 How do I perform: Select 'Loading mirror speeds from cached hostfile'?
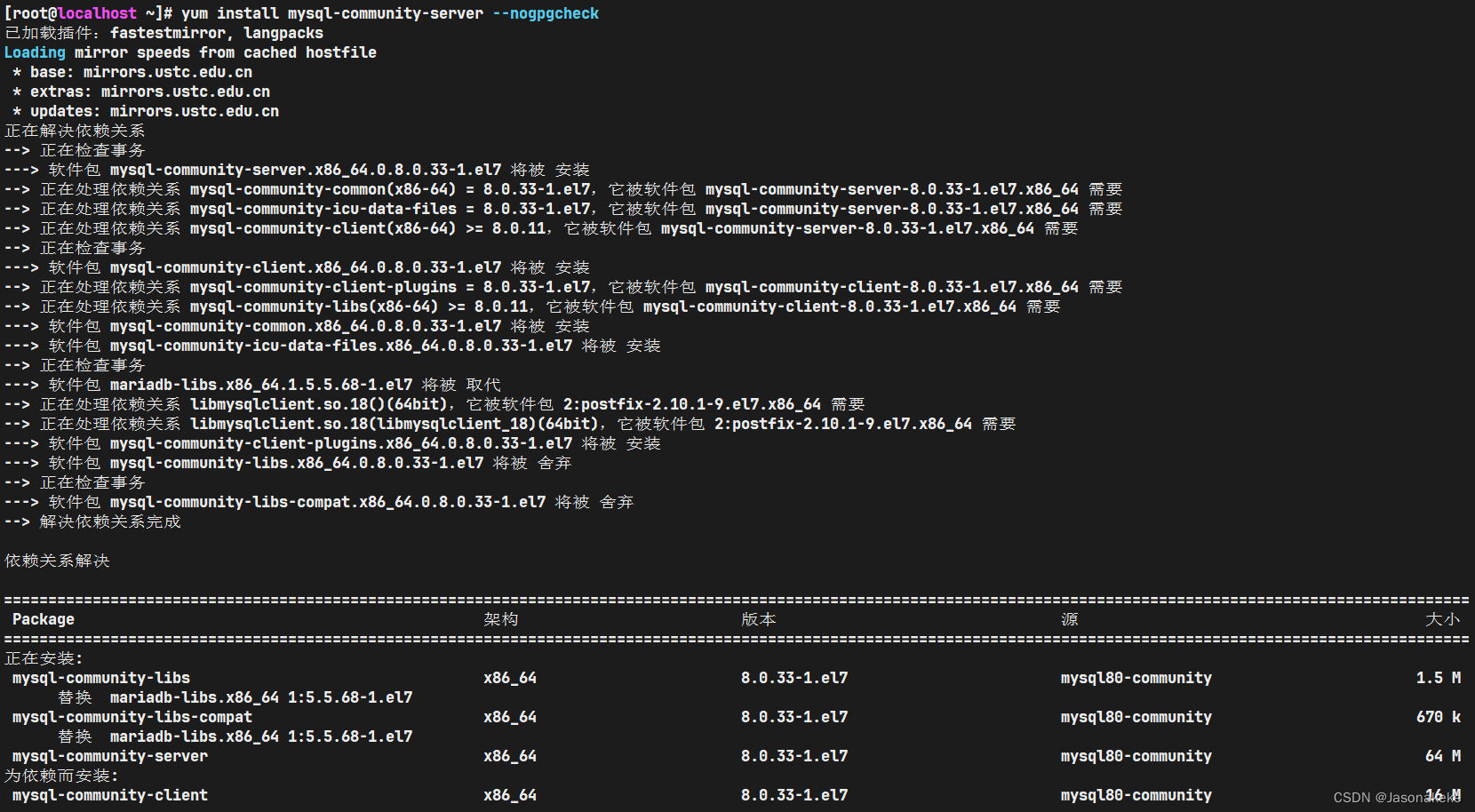pyautogui.click(x=190, y=52)
